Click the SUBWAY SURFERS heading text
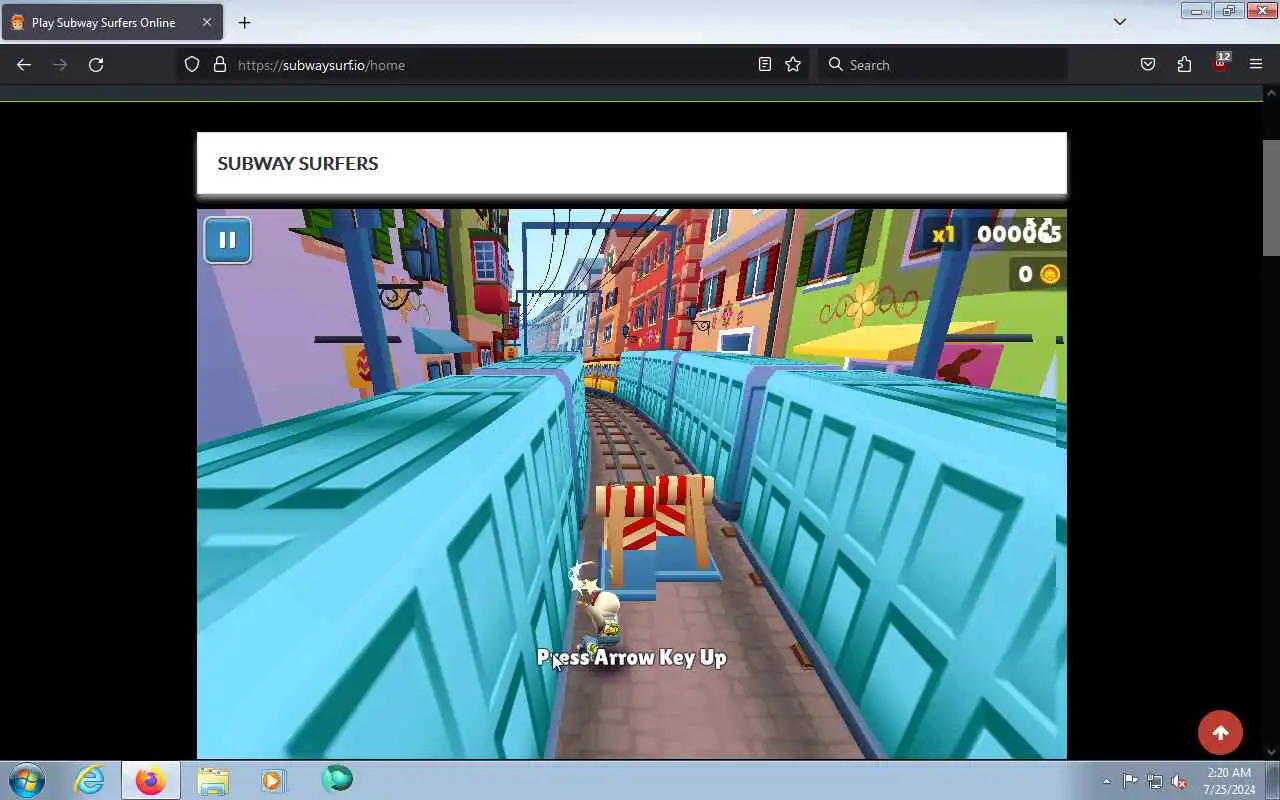The width and height of the screenshot is (1280, 800). click(x=298, y=163)
